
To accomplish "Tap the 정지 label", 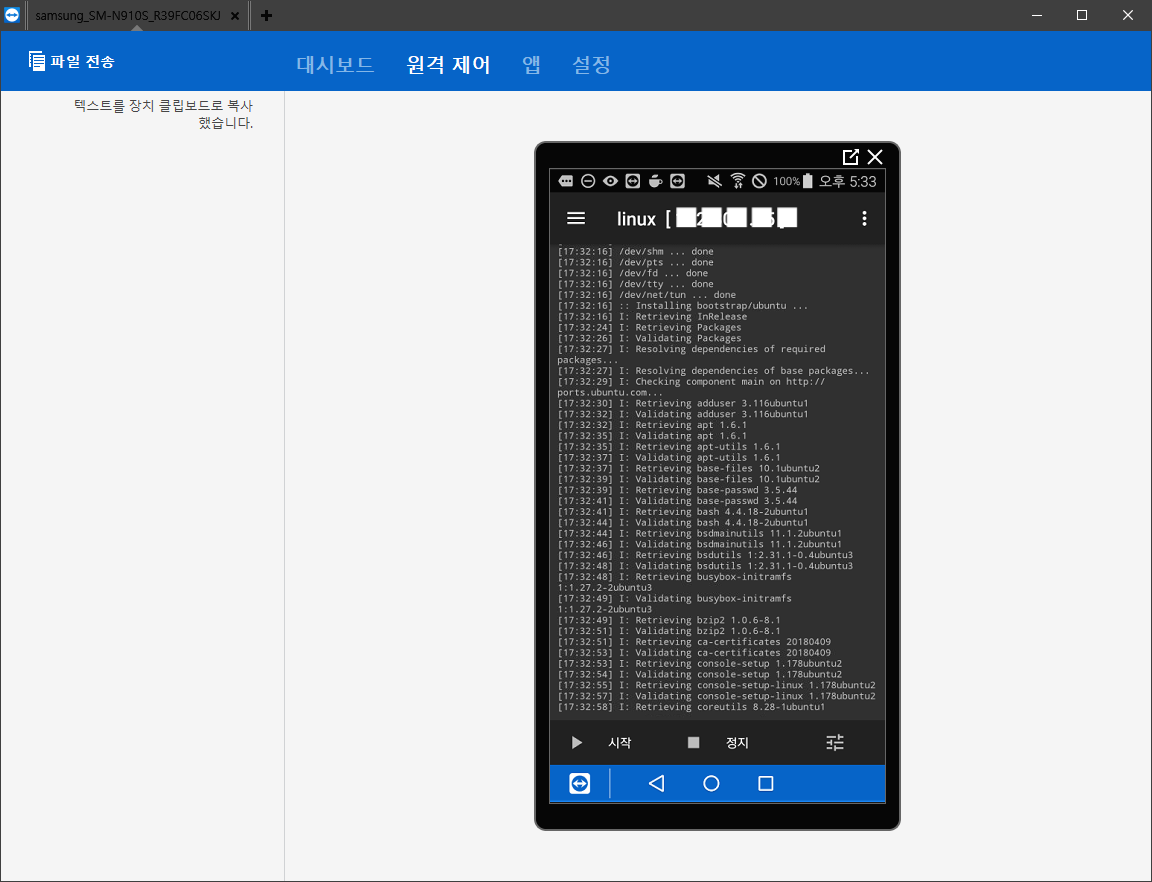I will click(x=737, y=742).
